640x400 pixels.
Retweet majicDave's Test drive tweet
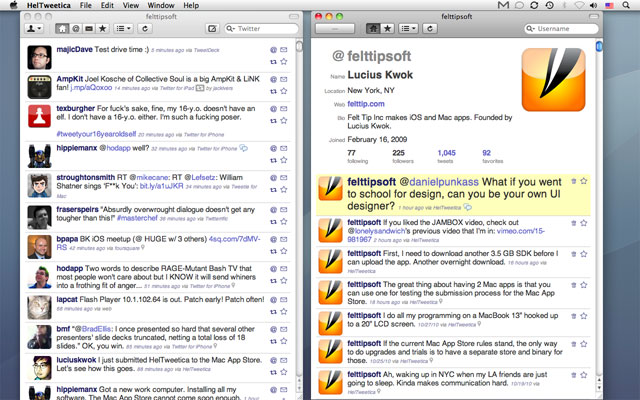[x=273, y=62]
